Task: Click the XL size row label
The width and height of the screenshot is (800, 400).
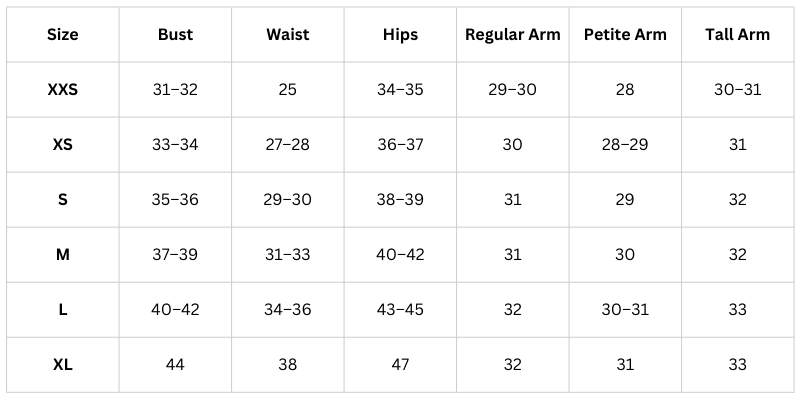Action: point(62,365)
